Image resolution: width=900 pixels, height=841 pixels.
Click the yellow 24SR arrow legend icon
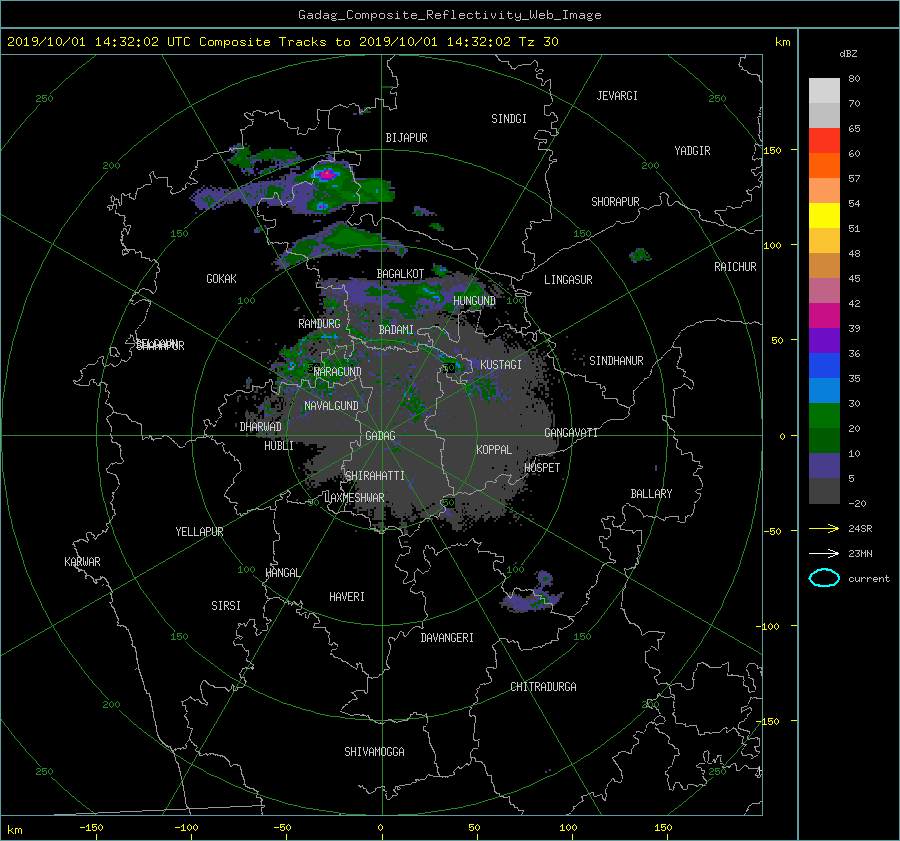click(x=824, y=528)
